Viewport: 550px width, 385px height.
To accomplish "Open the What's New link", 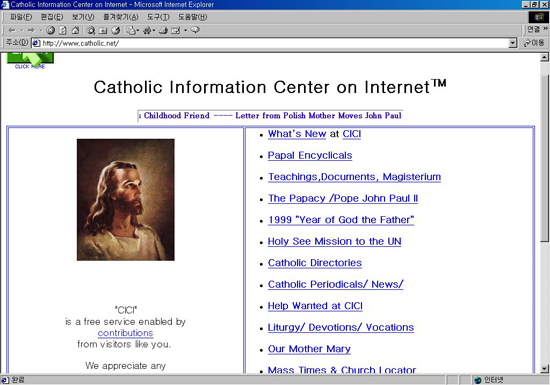I will [x=297, y=134].
